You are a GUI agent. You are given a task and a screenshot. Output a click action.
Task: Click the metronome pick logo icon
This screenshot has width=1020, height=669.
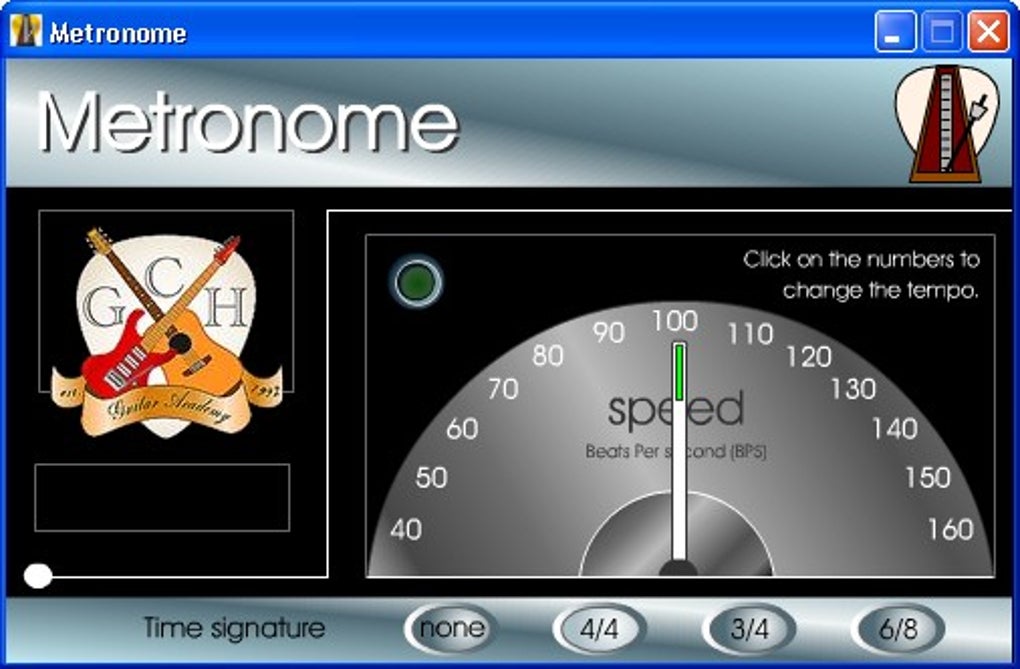[946, 123]
